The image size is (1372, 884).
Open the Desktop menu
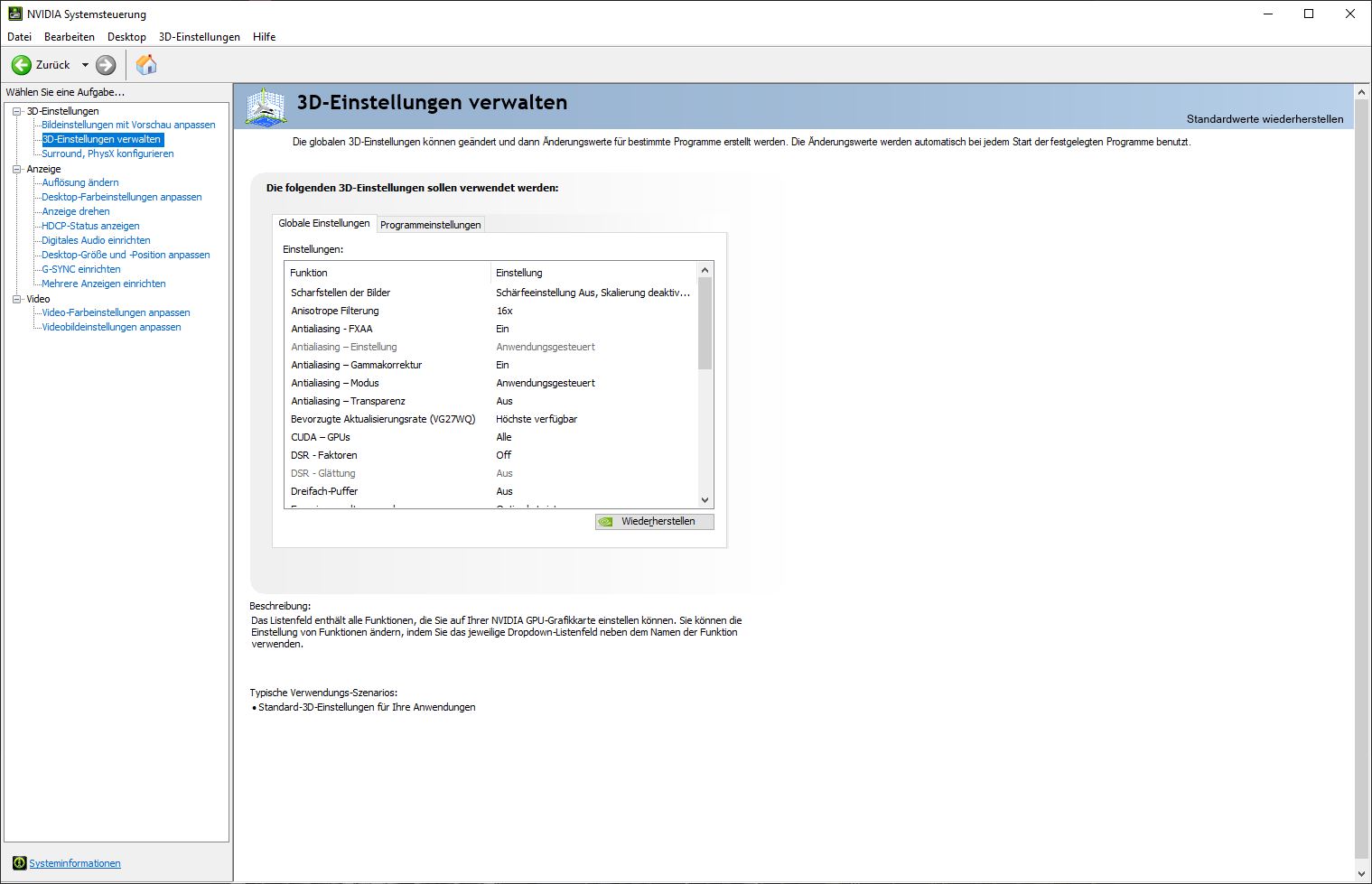[x=126, y=37]
